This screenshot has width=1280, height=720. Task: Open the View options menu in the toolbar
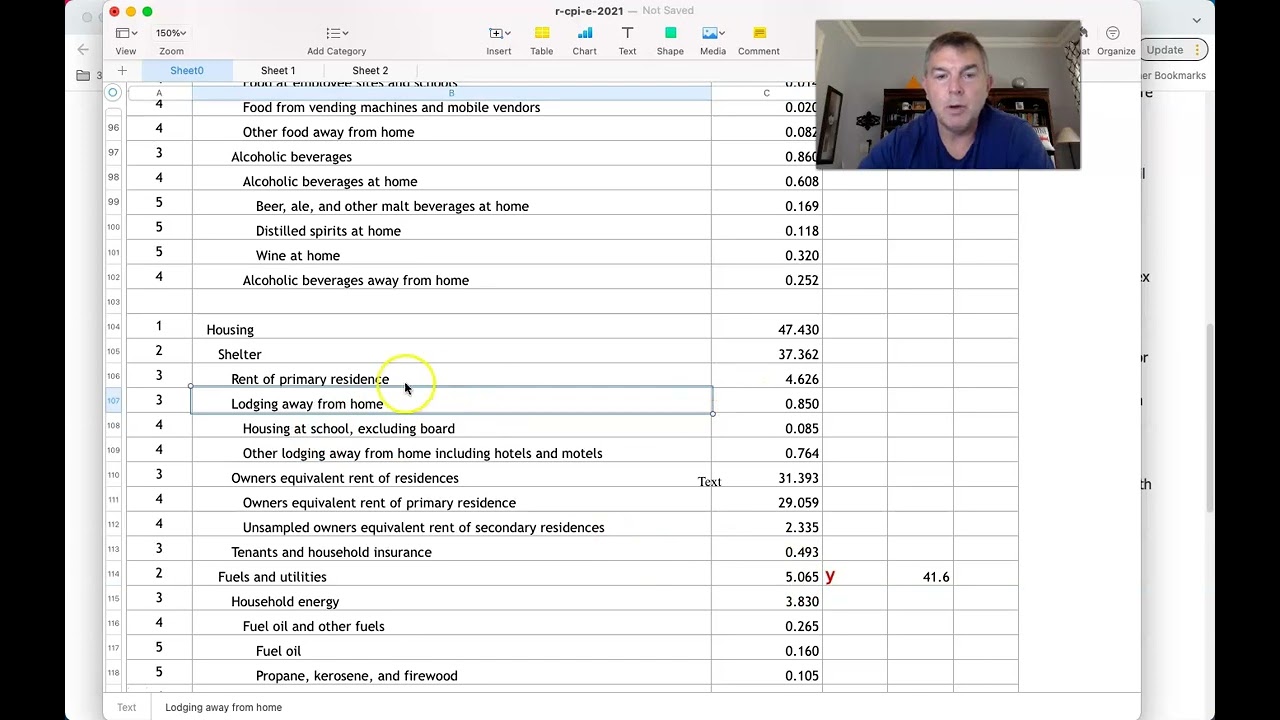tap(125, 40)
